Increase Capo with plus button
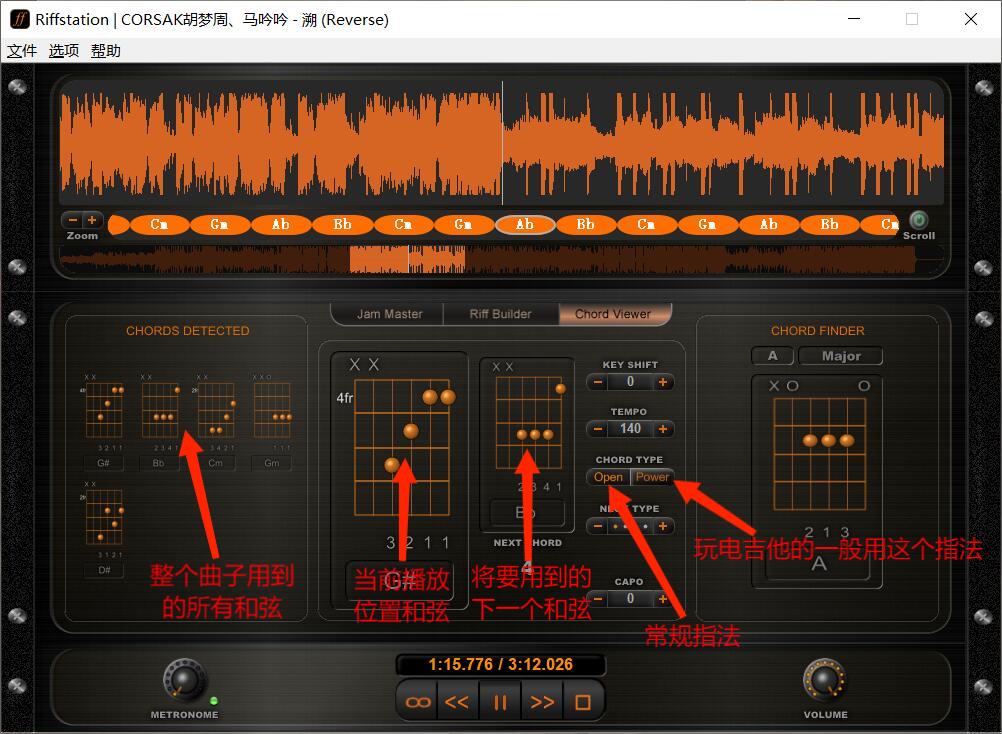 (663, 599)
